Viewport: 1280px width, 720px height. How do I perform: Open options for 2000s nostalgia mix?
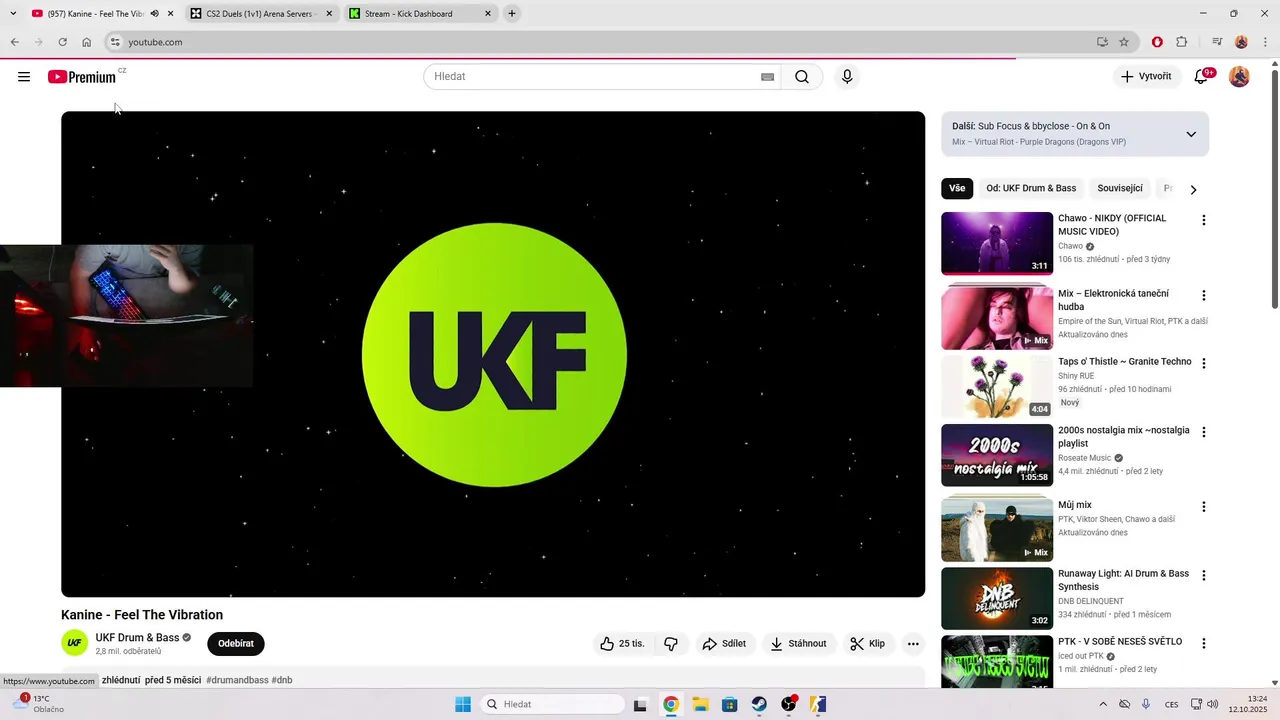pos(1203,432)
